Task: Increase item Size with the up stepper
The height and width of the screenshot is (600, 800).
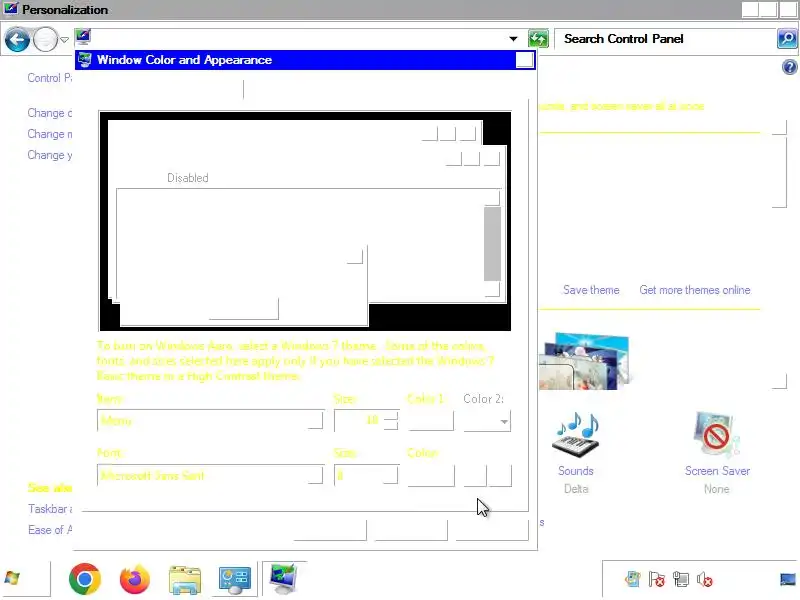Action: (x=391, y=415)
